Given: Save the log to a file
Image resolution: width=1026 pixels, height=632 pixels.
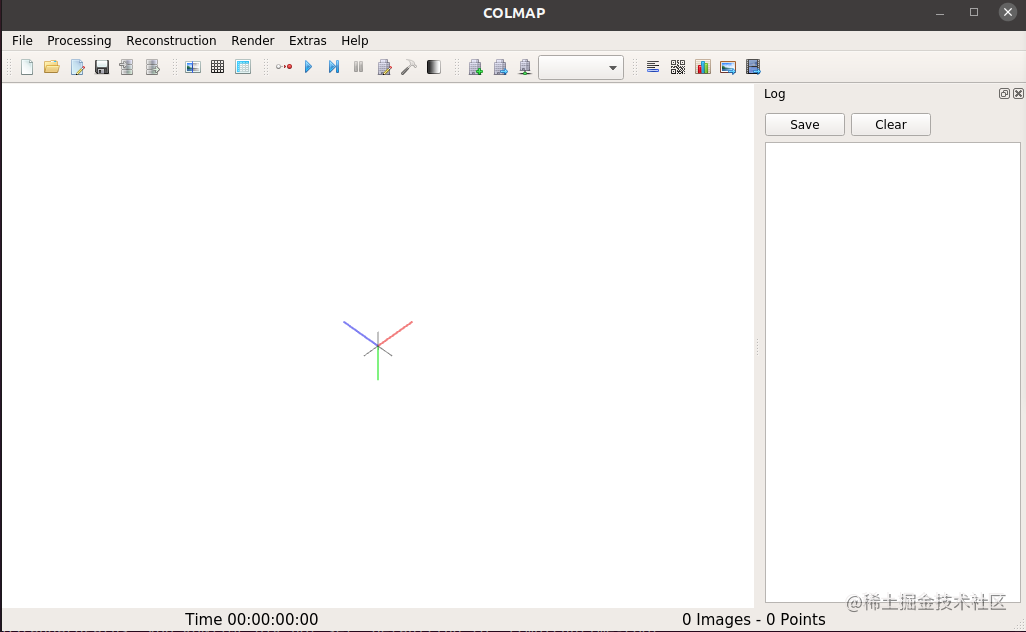Looking at the screenshot, I should click(x=804, y=124).
